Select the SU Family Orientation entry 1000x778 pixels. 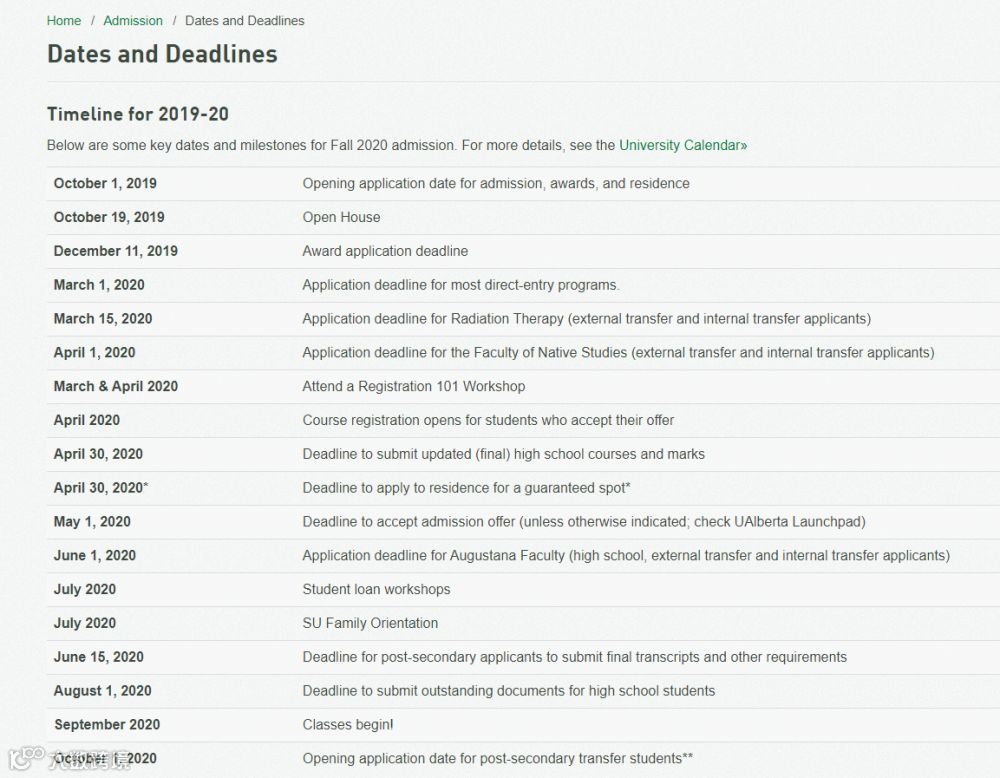pyautogui.click(x=370, y=623)
